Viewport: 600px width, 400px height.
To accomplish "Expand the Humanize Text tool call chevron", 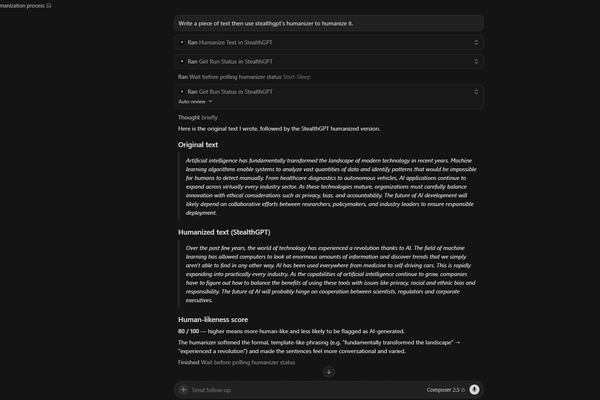I will pos(476,42).
